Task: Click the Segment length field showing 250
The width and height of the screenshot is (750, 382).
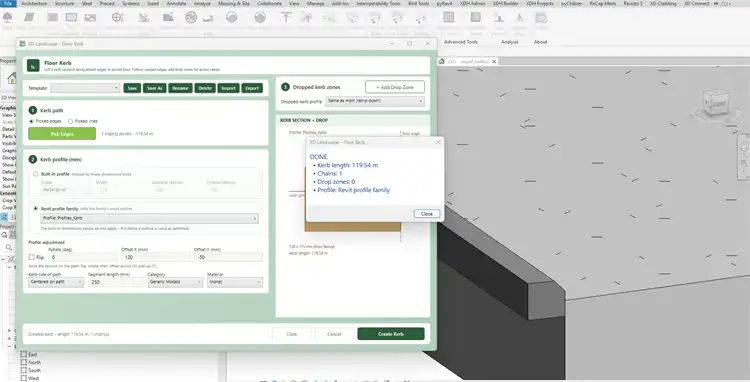Action: (116, 282)
